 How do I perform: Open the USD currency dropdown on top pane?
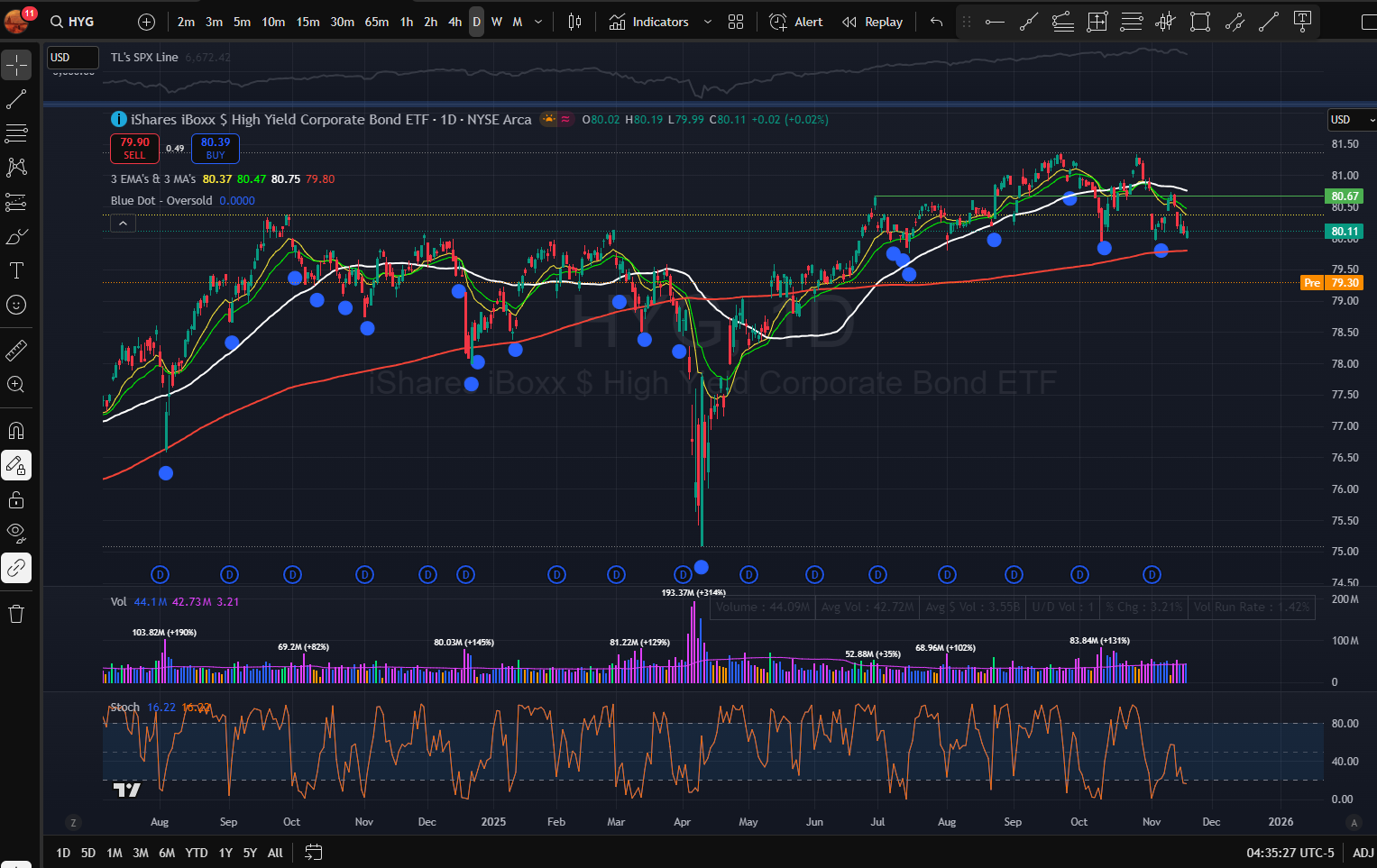(72, 58)
